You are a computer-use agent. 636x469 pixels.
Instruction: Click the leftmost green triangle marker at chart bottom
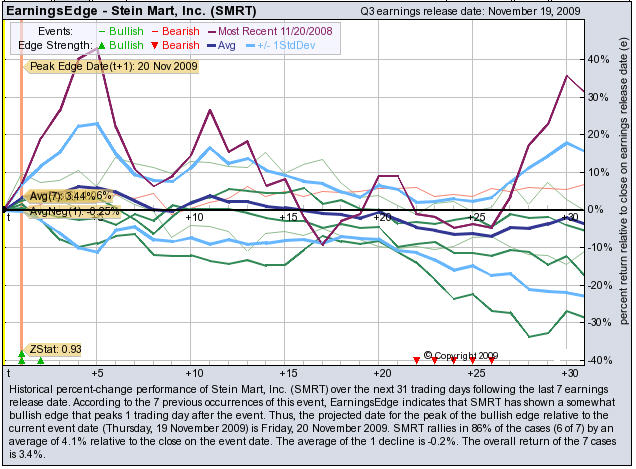pyautogui.click(x=21, y=359)
